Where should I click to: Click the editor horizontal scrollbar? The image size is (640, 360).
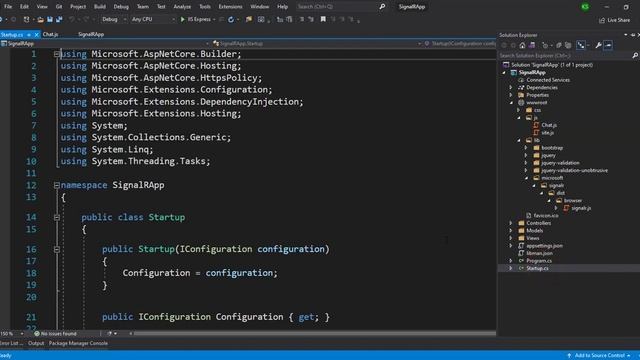[x=314, y=334]
